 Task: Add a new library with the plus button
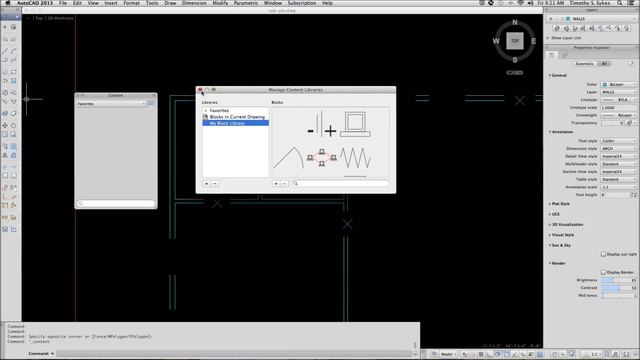click(x=207, y=184)
